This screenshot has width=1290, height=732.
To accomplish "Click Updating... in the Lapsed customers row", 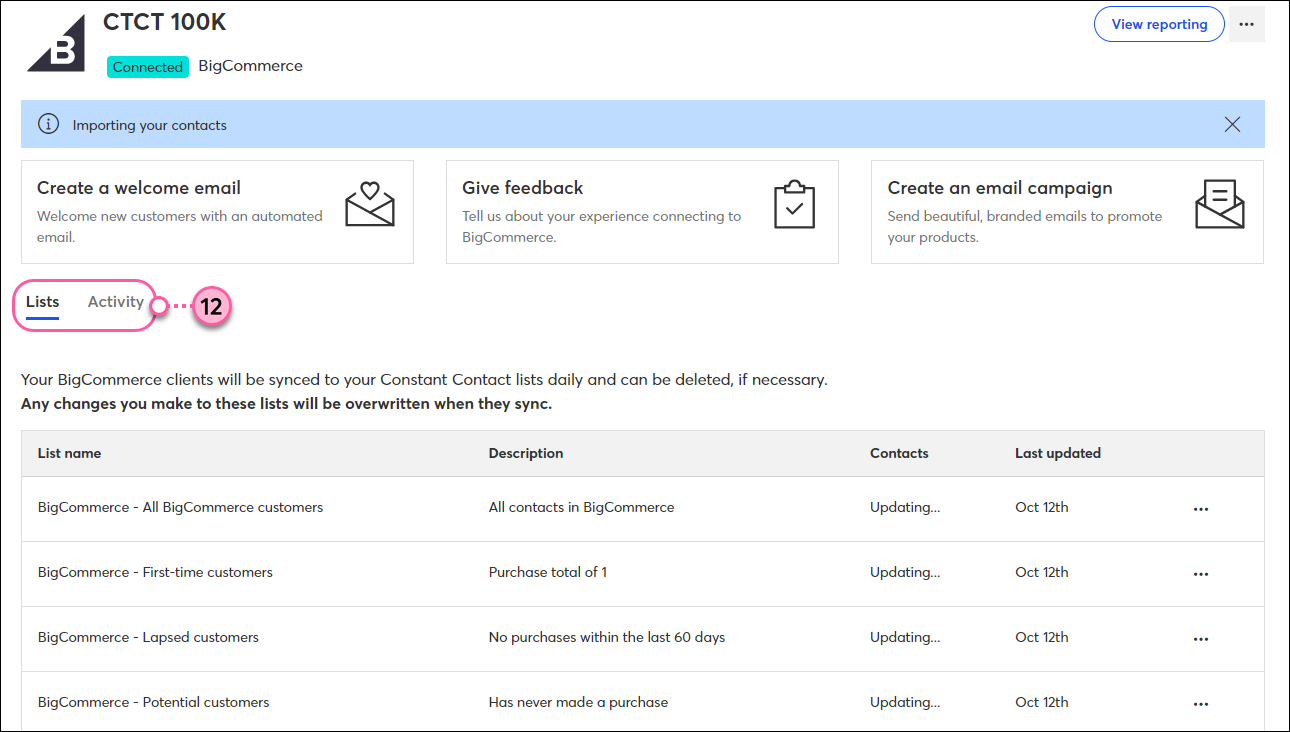I will tap(905, 637).
